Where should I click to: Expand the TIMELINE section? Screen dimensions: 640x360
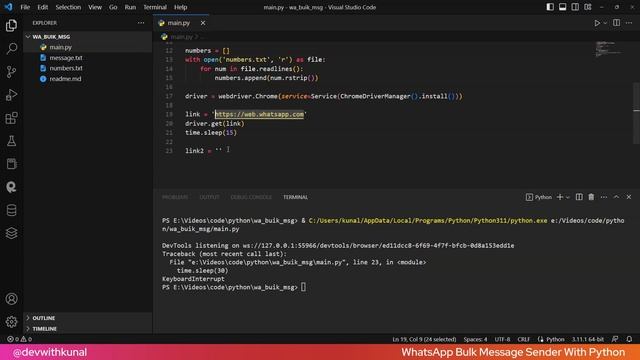click(44, 329)
